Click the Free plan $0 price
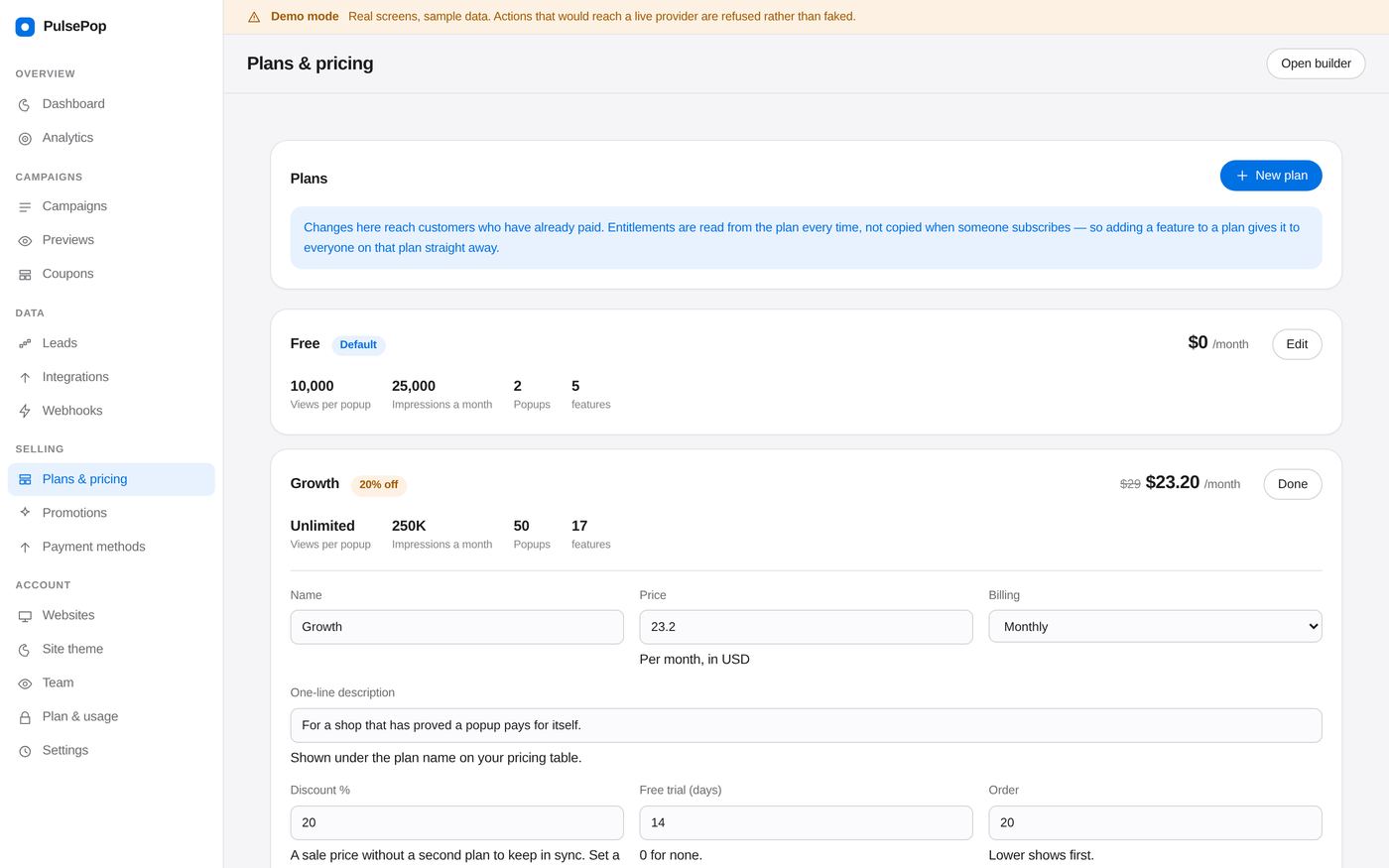 1198,342
